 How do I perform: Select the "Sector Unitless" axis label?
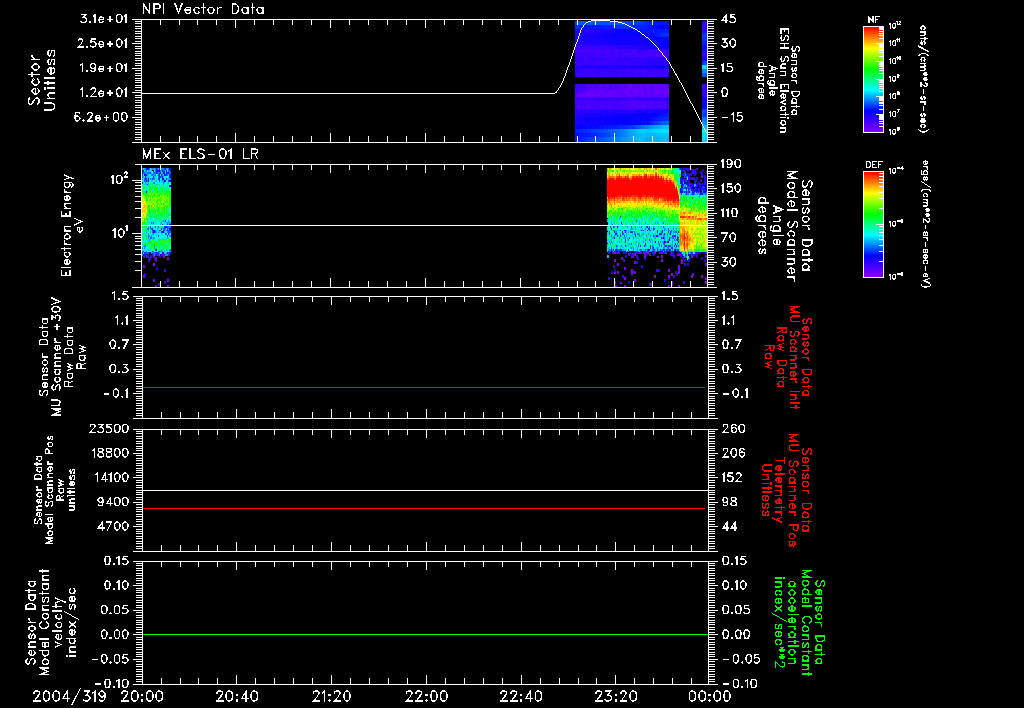[42, 80]
